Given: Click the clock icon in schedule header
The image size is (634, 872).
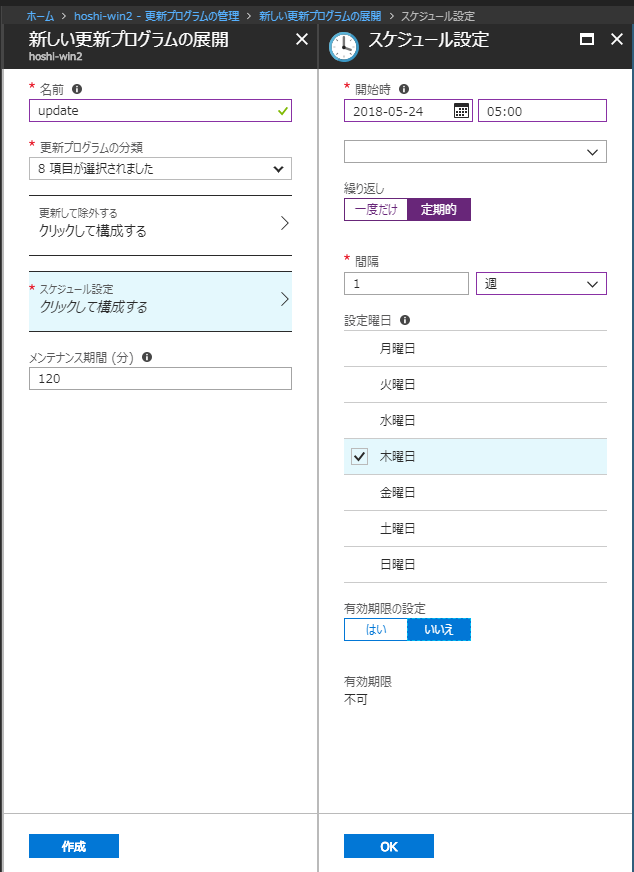Looking at the screenshot, I should coord(344,47).
